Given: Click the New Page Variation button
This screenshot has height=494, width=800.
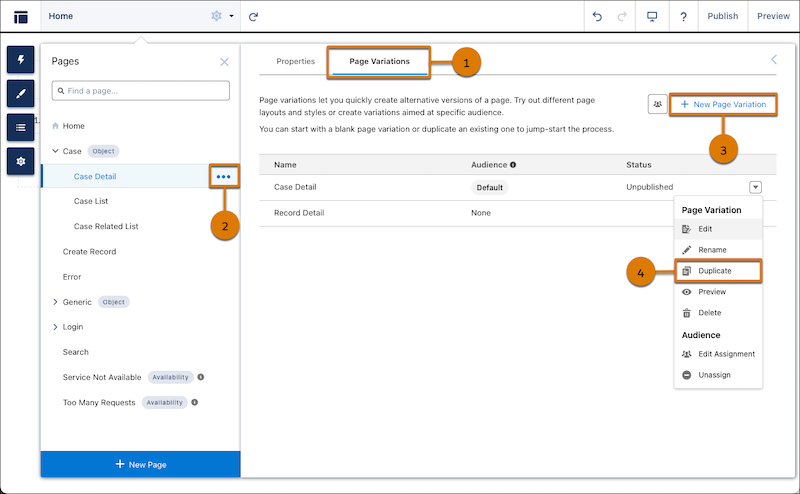Looking at the screenshot, I should (723, 104).
